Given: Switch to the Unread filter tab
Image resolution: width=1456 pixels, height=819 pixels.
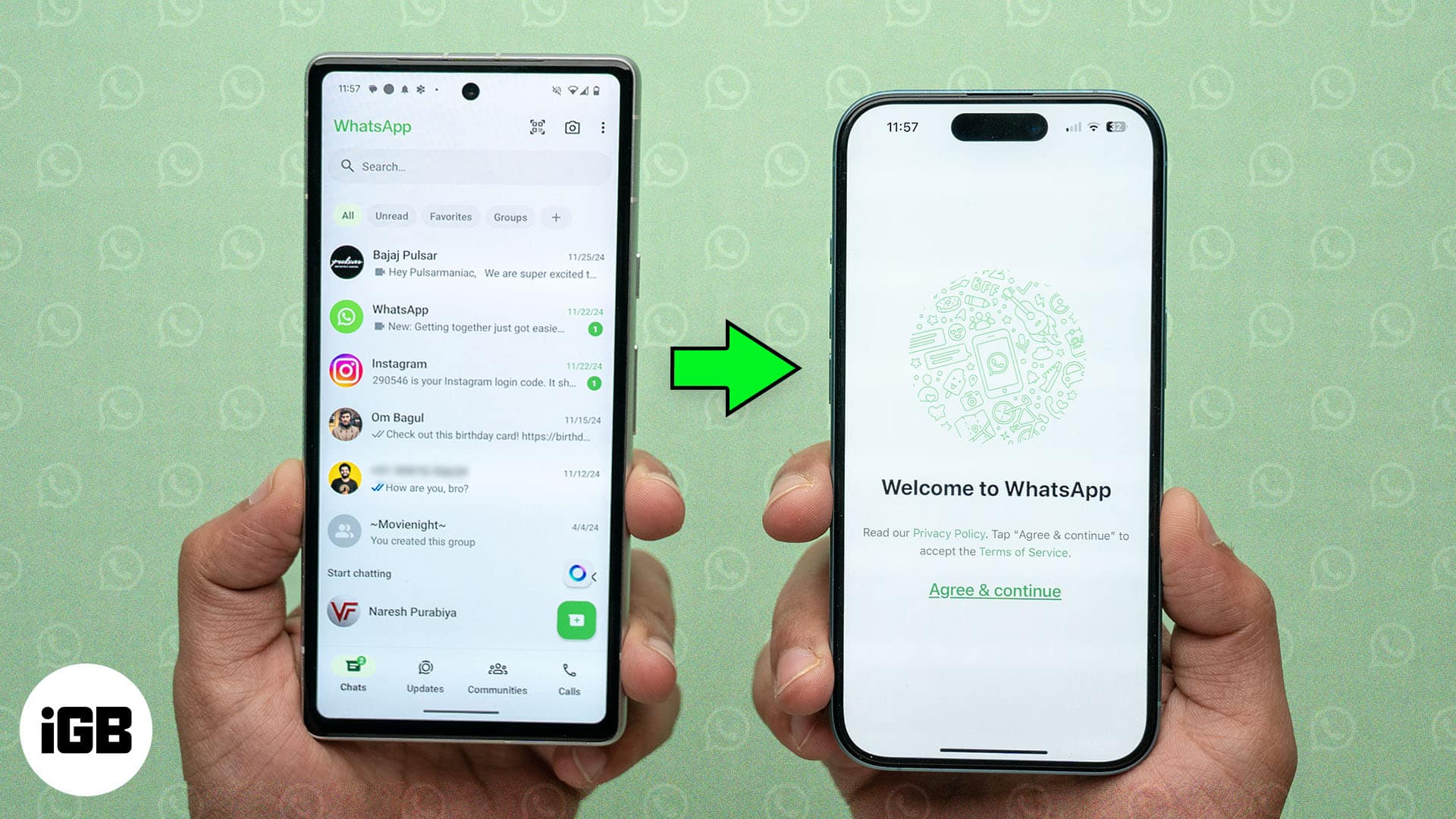Looking at the screenshot, I should 391,216.
